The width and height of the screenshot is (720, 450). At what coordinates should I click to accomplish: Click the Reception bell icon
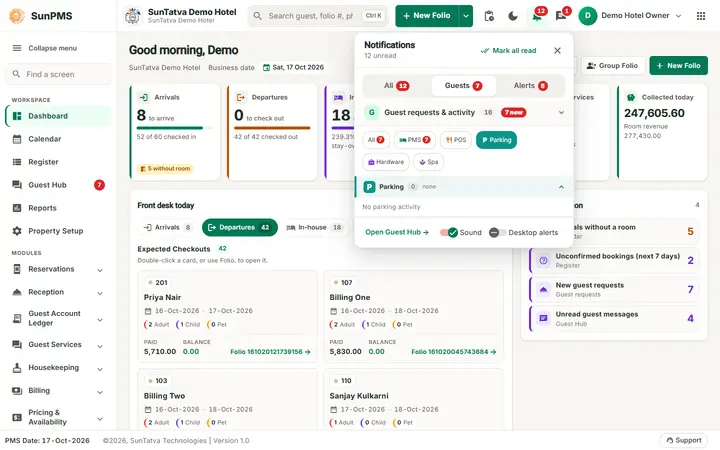tap(17, 292)
